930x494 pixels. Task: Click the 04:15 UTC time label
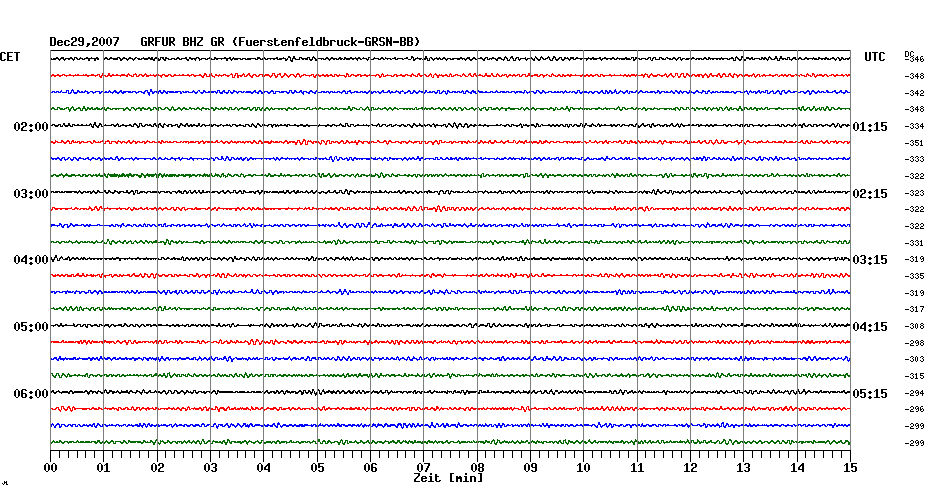click(x=870, y=327)
